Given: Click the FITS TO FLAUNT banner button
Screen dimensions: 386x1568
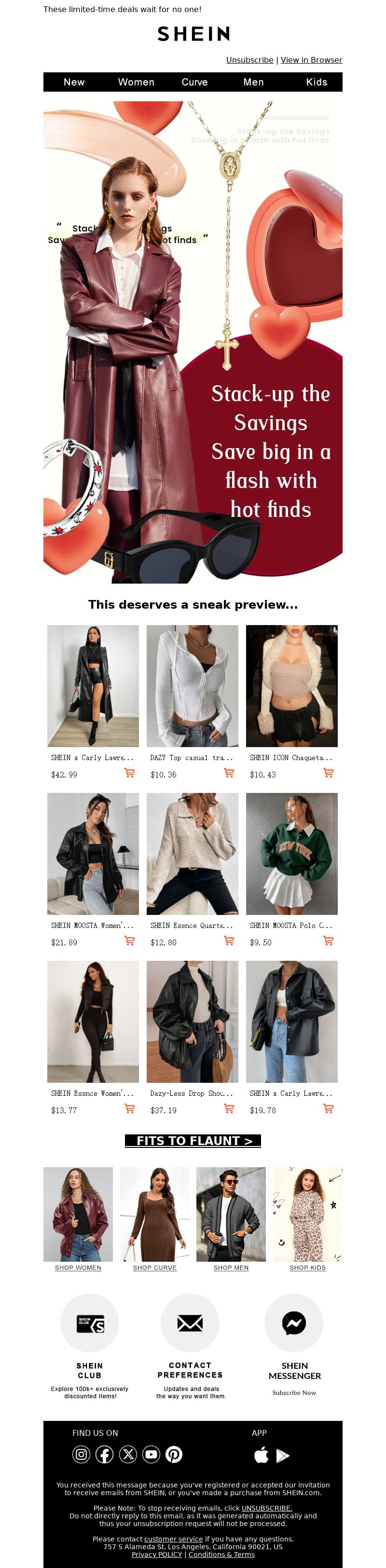Looking at the screenshot, I should click(x=193, y=1141).
